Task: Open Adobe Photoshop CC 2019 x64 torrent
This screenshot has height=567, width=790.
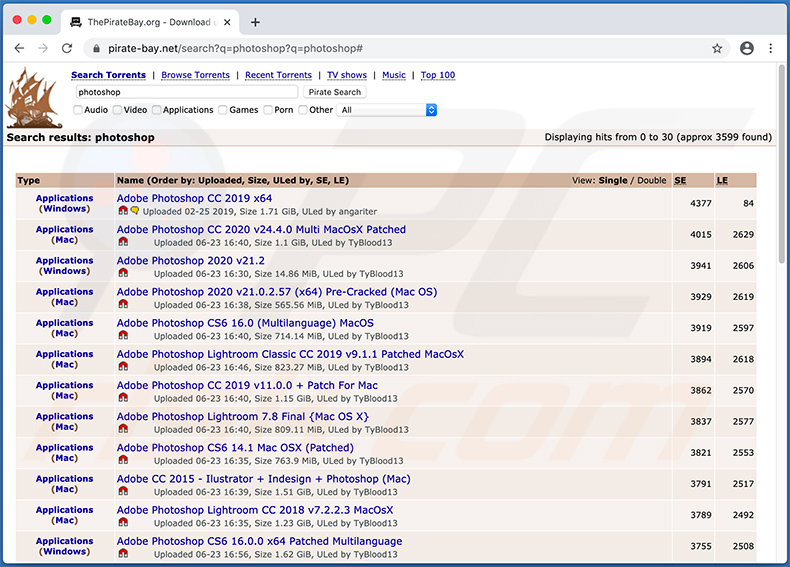Action: (194, 199)
